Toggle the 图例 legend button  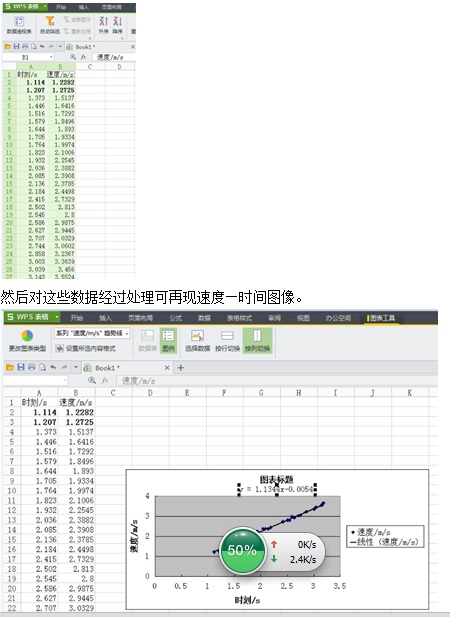click(x=168, y=341)
